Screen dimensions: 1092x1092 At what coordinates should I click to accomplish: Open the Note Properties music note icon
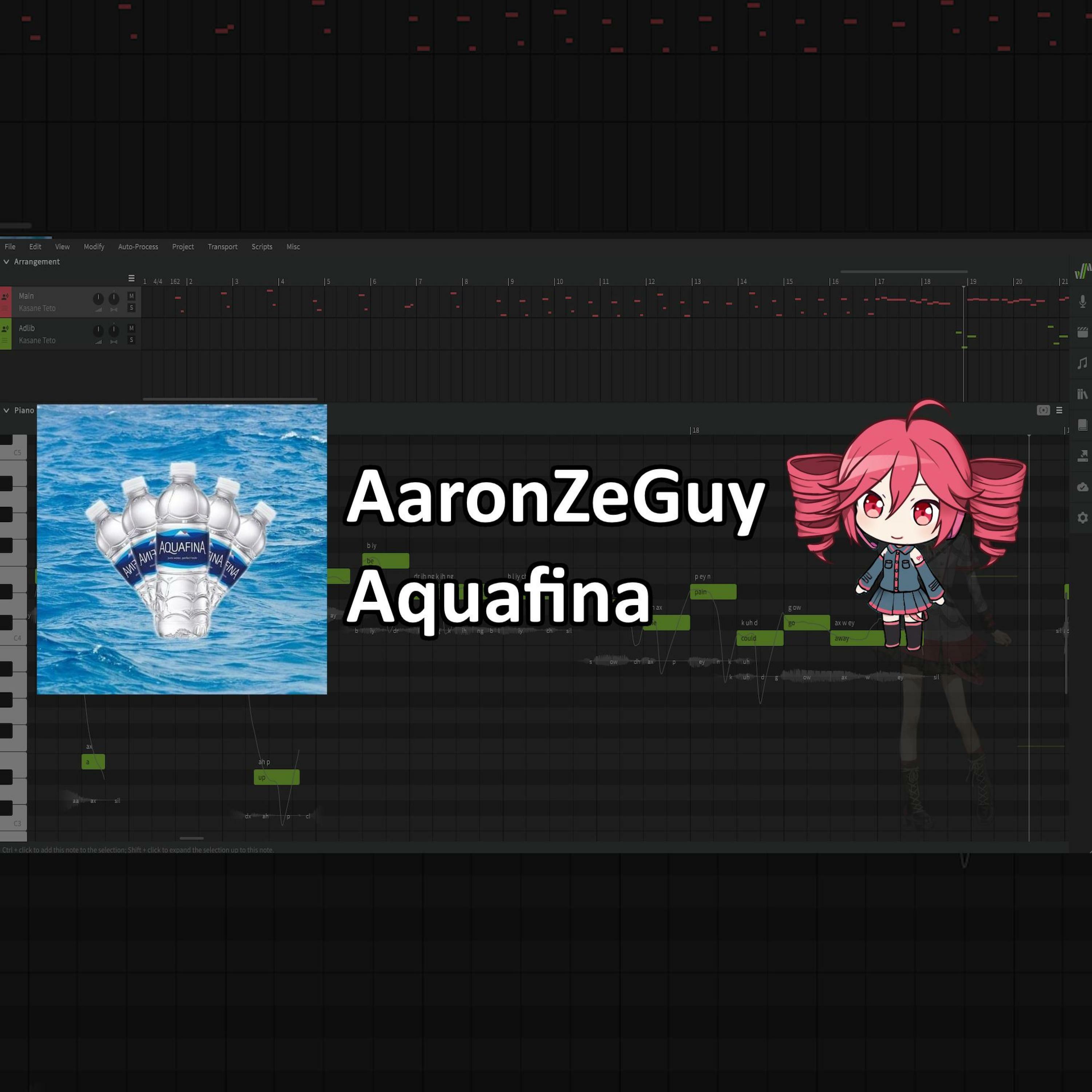[x=1083, y=363]
